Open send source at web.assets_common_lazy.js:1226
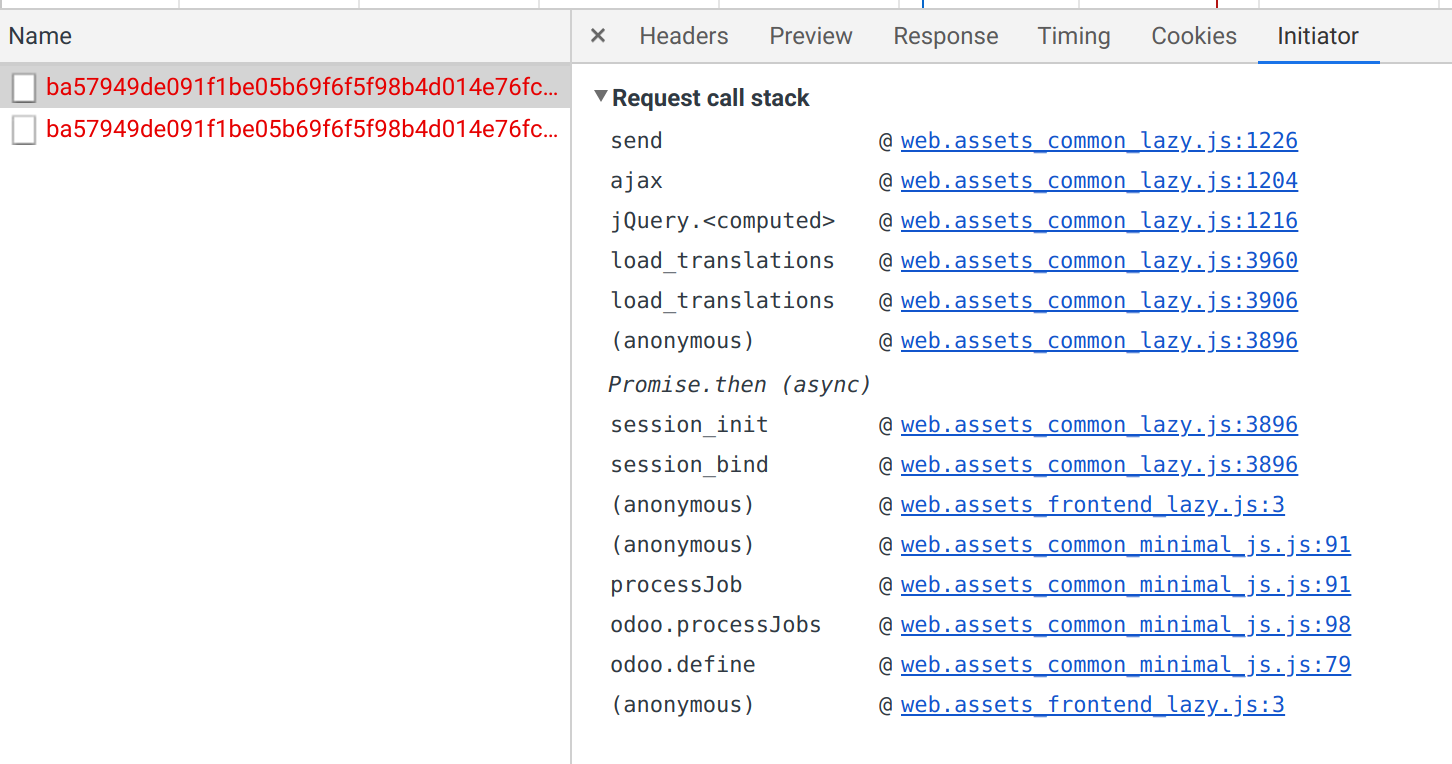The width and height of the screenshot is (1452, 764). [x=1099, y=140]
